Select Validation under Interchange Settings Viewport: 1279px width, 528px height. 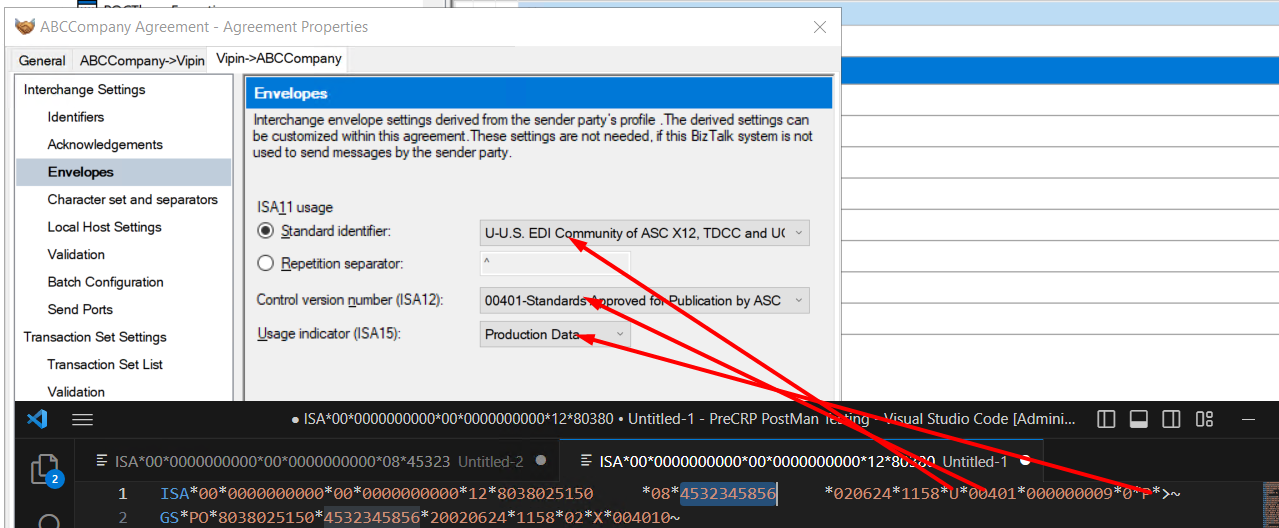click(76, 254)
